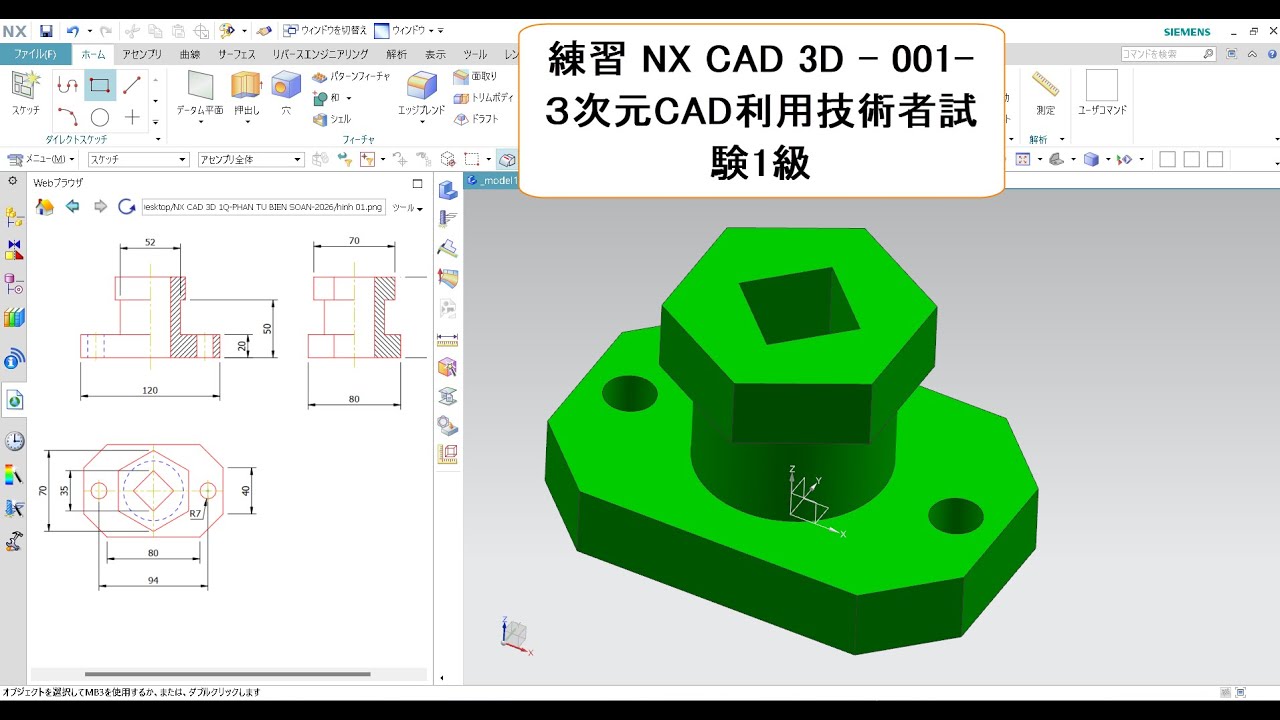
Task: Select the Rectangle sketch tool
Action: [100, 85]
